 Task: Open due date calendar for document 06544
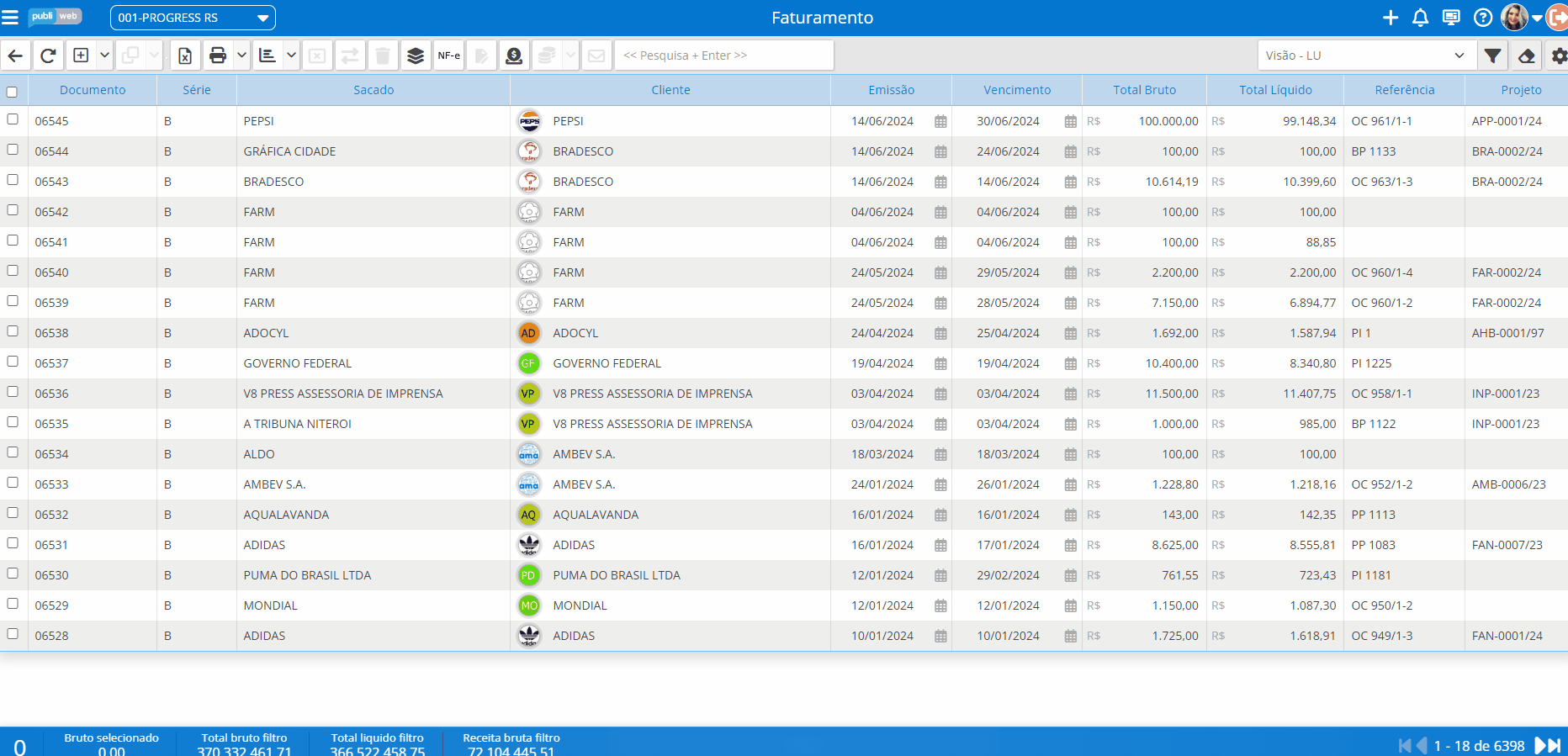coord(1070,151)
